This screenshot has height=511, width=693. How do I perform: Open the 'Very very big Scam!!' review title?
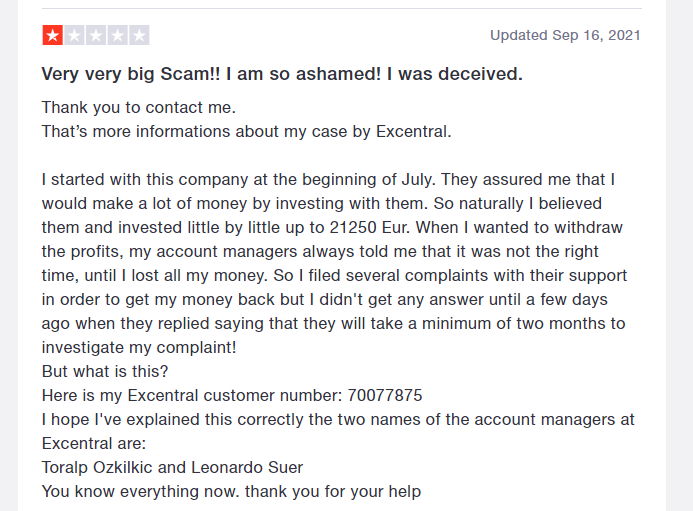(x=281, y=74)
